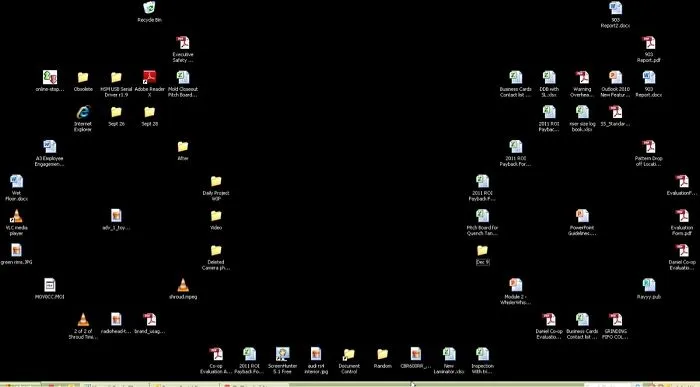Image resolution: width=700 pixels, height=387 pixels.
Task: Select the radiohead image file
Action: pyautogui.click(x=116, y=320)
